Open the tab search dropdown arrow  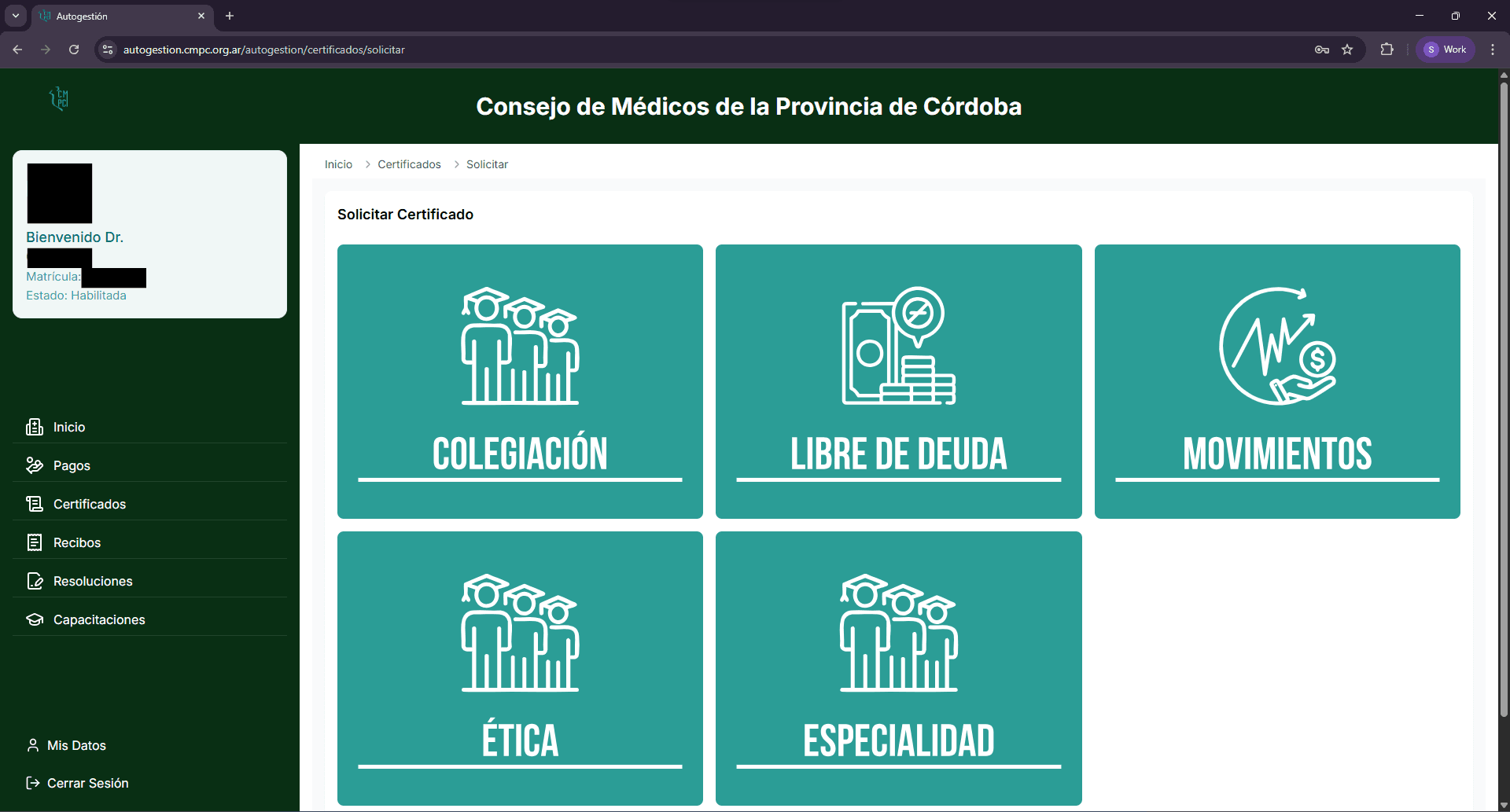point(15,16)
